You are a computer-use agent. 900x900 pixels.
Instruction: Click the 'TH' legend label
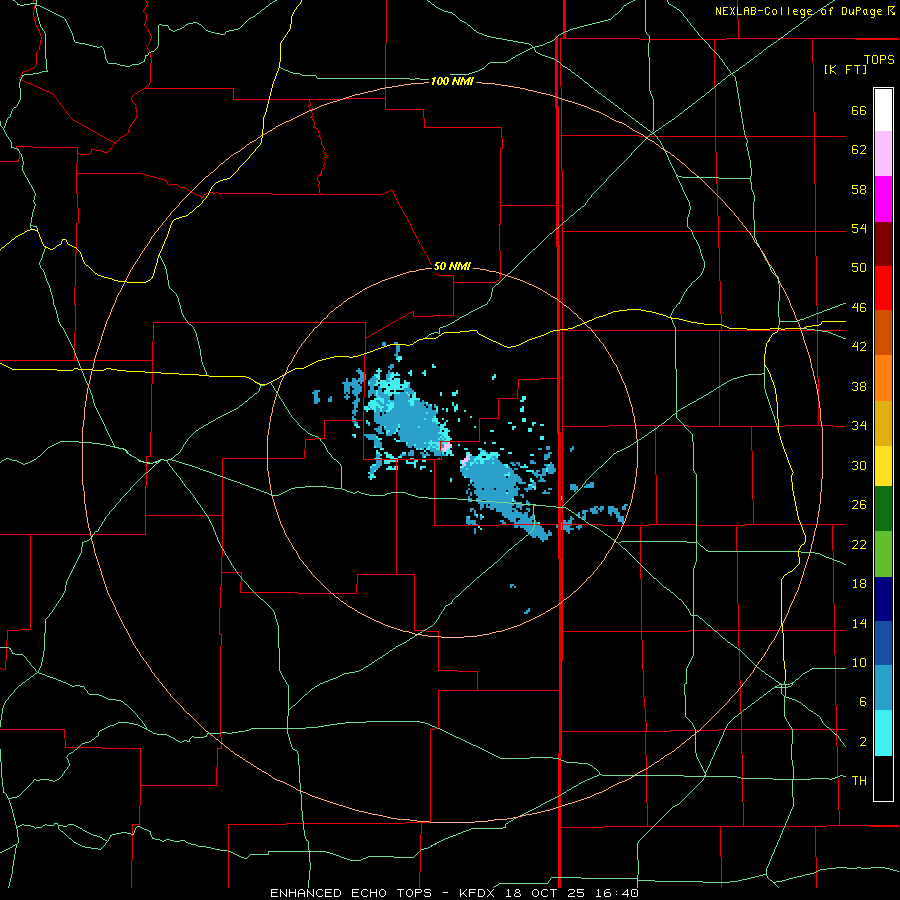coord(859,780)
